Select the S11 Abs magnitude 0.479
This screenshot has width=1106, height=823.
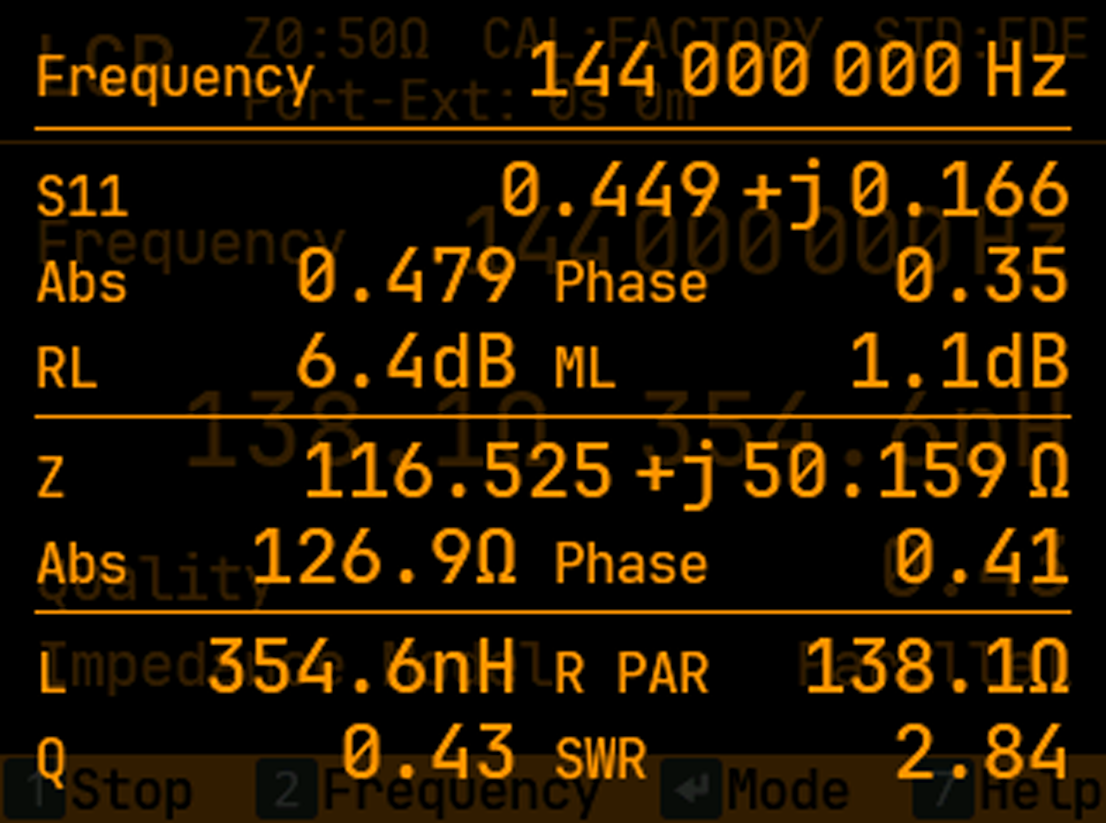coord(405,278)
